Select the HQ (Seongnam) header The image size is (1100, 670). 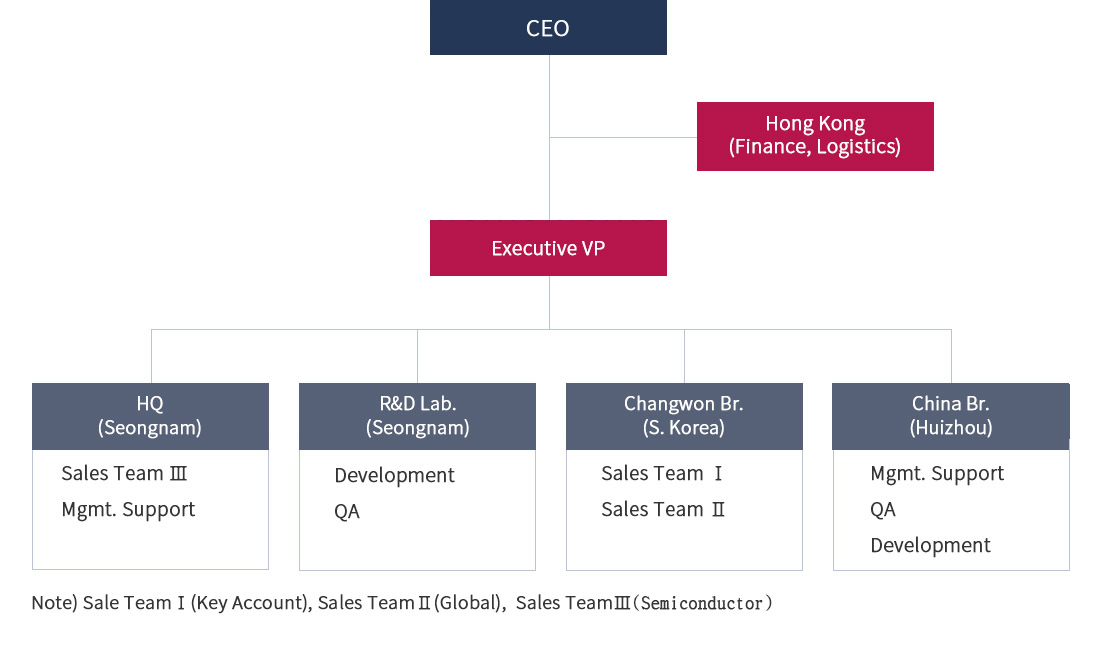click(x=150, y=416)
